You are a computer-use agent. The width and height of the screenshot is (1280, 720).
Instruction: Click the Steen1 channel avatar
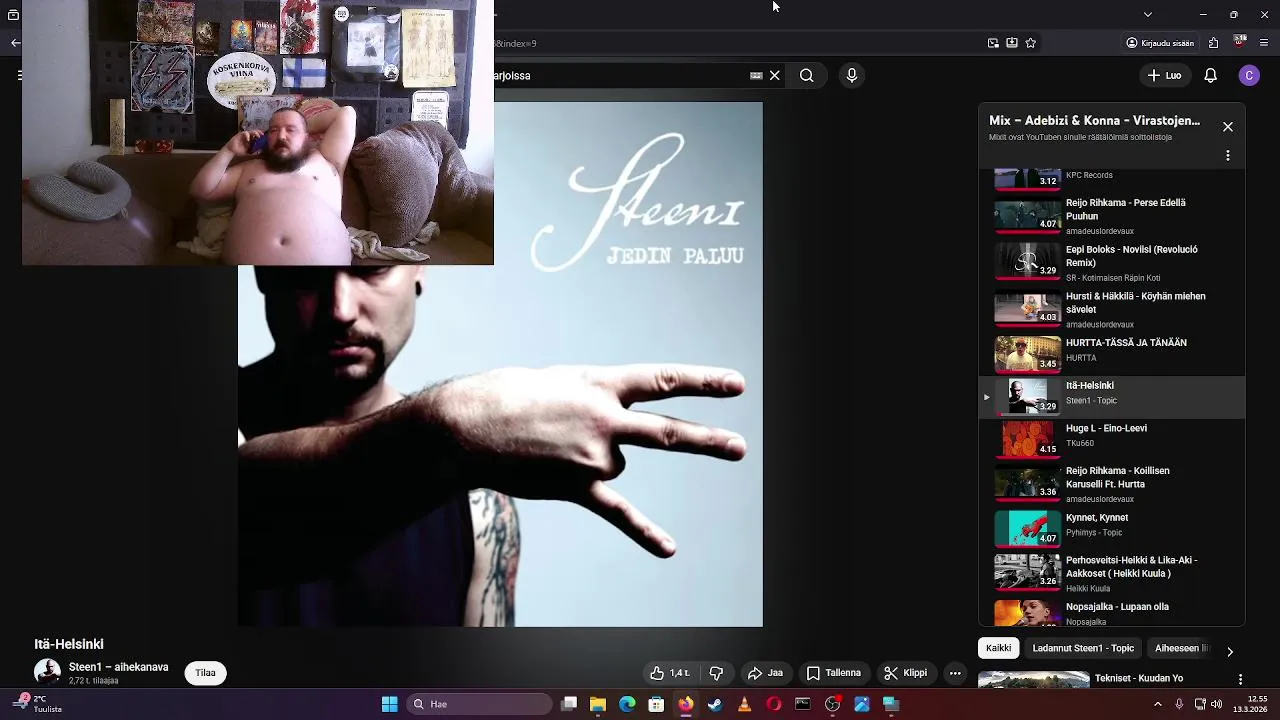[x=47, y=672]
